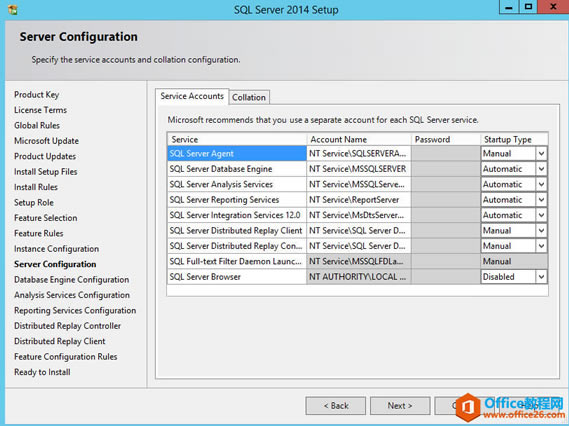Go back with the < Back button
Image resolution: width=569 pixels, height=426 pixels.
click(336, 406)
